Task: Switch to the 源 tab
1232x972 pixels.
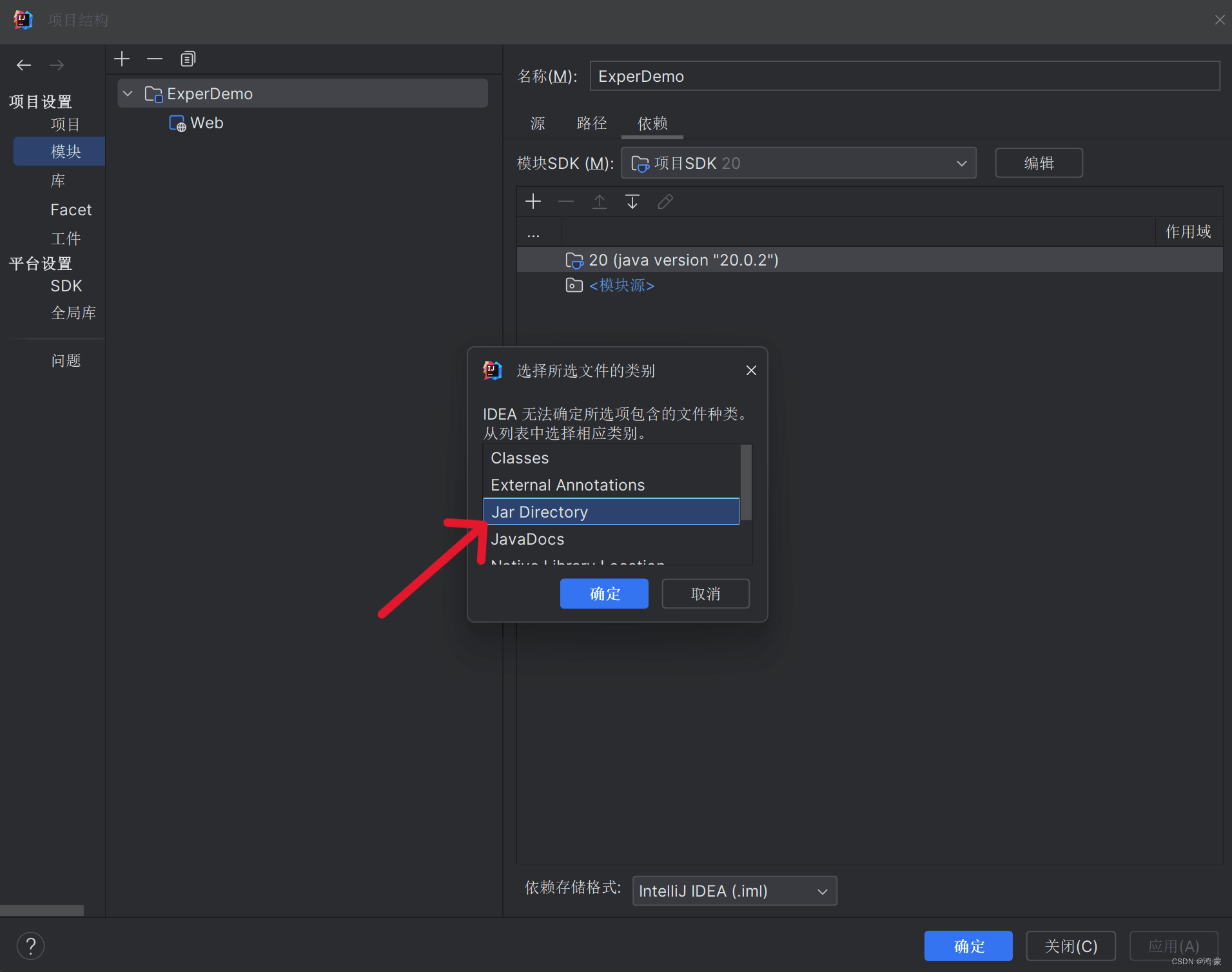Action: click(x=537, y=123)
